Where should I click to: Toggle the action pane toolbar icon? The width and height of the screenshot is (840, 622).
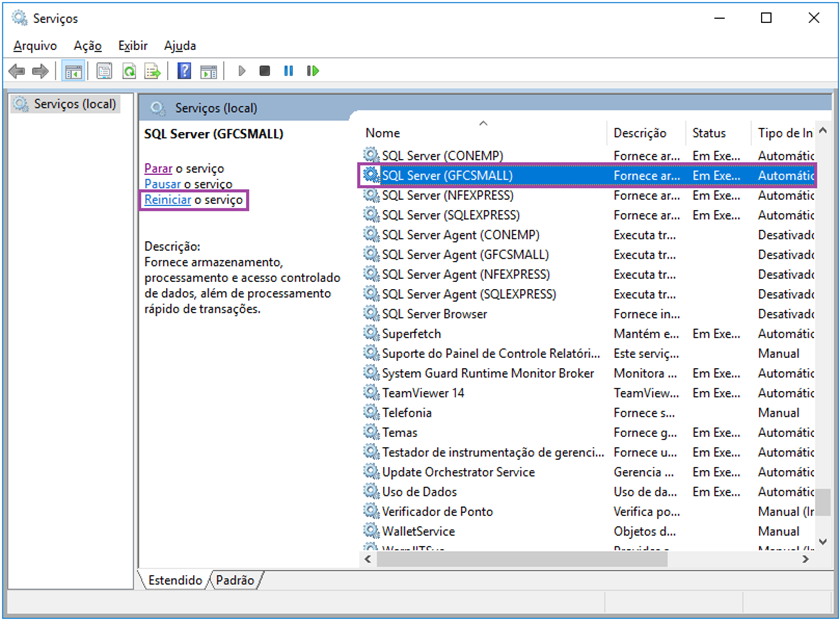[208, 71]
